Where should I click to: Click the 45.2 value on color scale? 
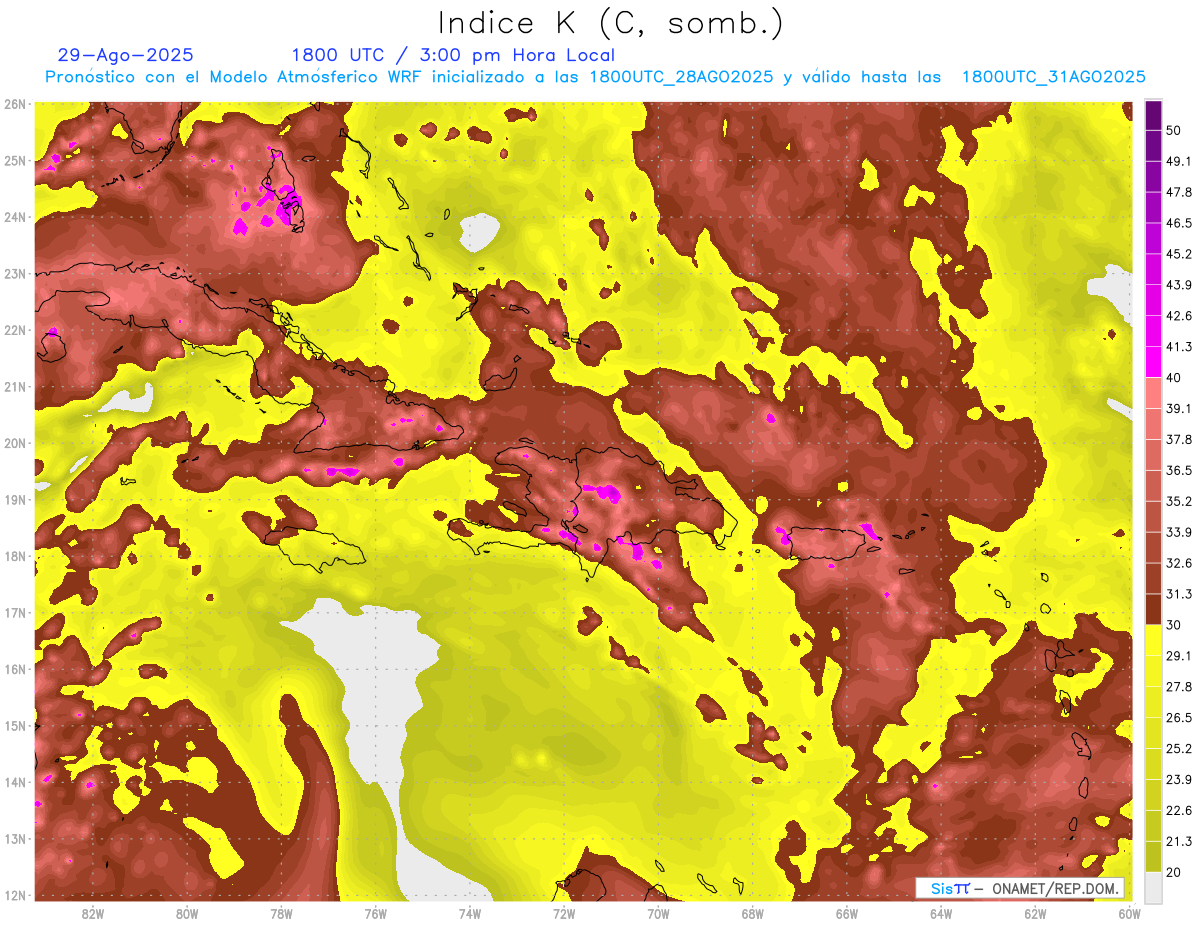[x=1178, y=254]
